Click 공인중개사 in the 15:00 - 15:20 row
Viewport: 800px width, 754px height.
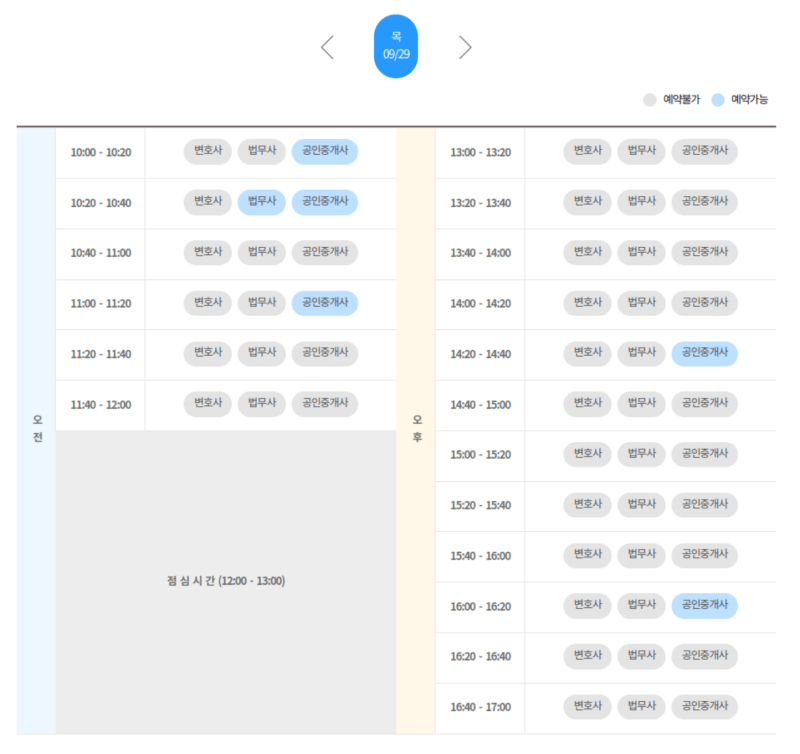[x=705, y=454]
